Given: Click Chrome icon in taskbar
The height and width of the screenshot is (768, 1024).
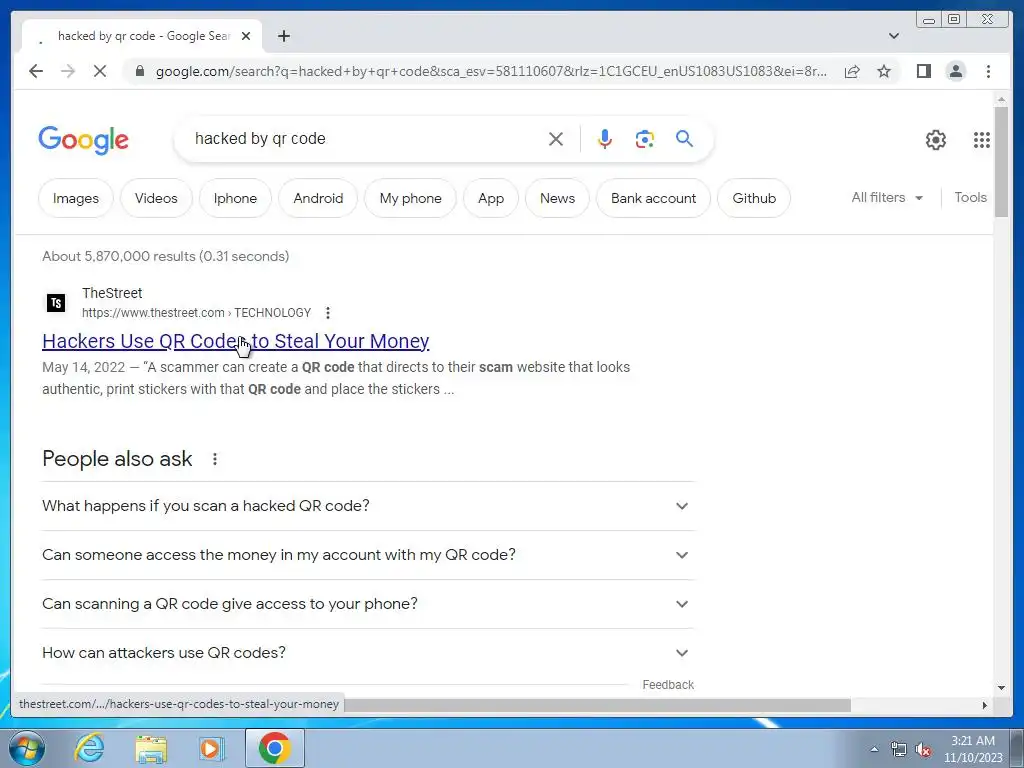Looking at the screenshot, I should (x=274, y=748).
